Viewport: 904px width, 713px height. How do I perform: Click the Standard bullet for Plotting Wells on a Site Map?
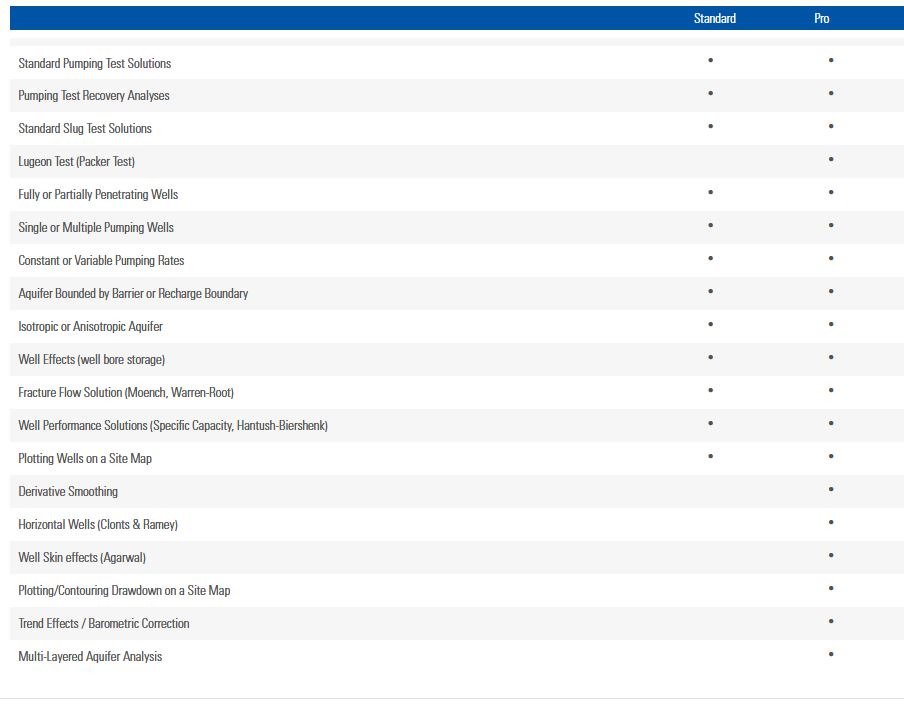(710, 456)
